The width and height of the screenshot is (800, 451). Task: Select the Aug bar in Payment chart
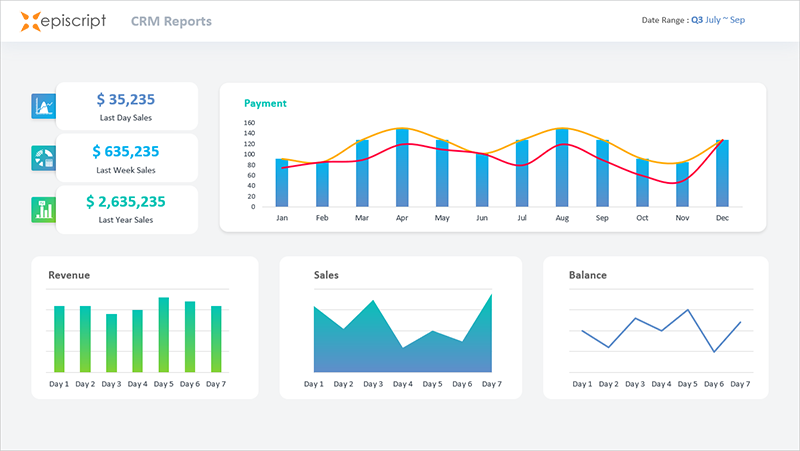tap(562, 167)
